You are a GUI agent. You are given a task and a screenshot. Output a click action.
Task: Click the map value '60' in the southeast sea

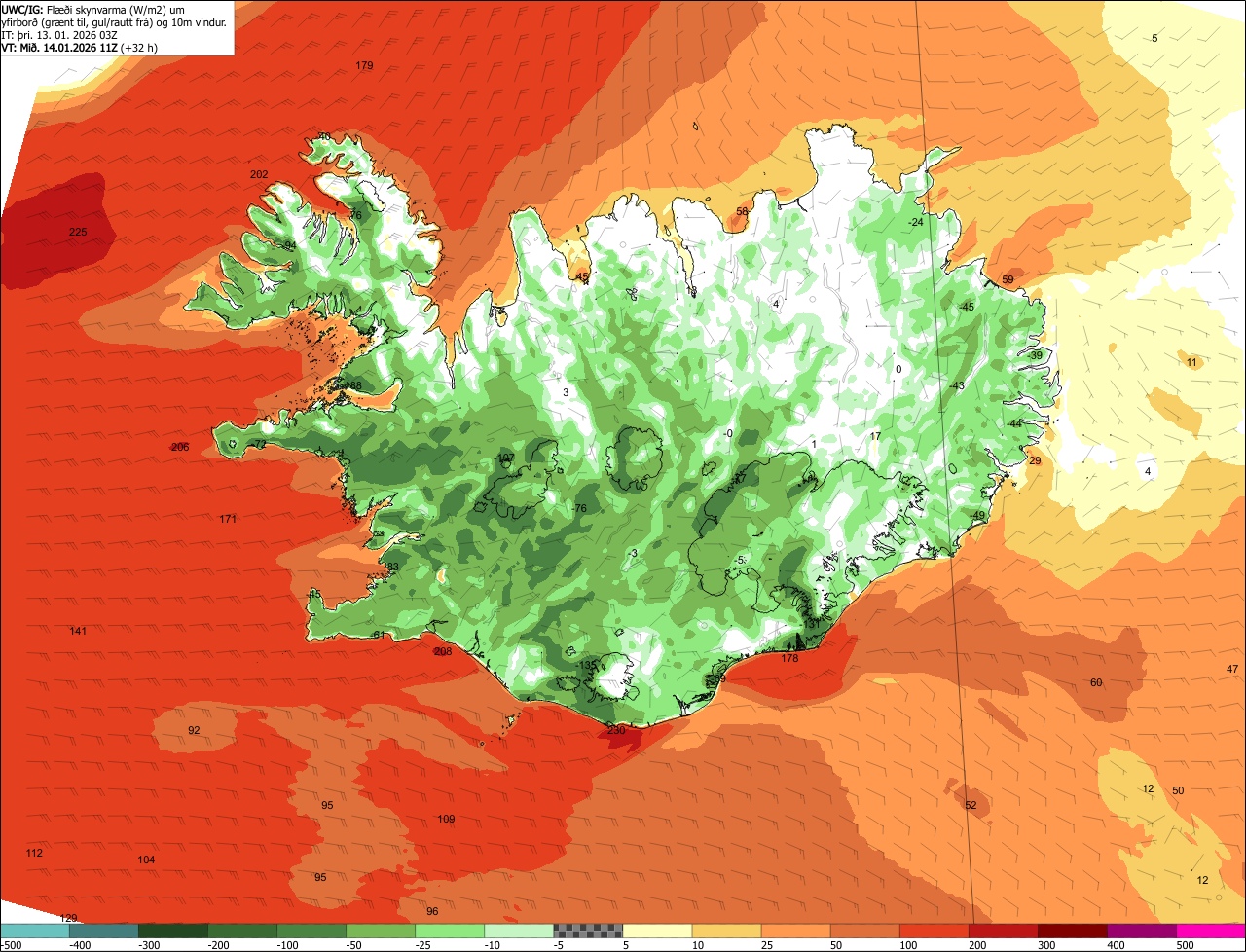click(x=1096, y=682)
